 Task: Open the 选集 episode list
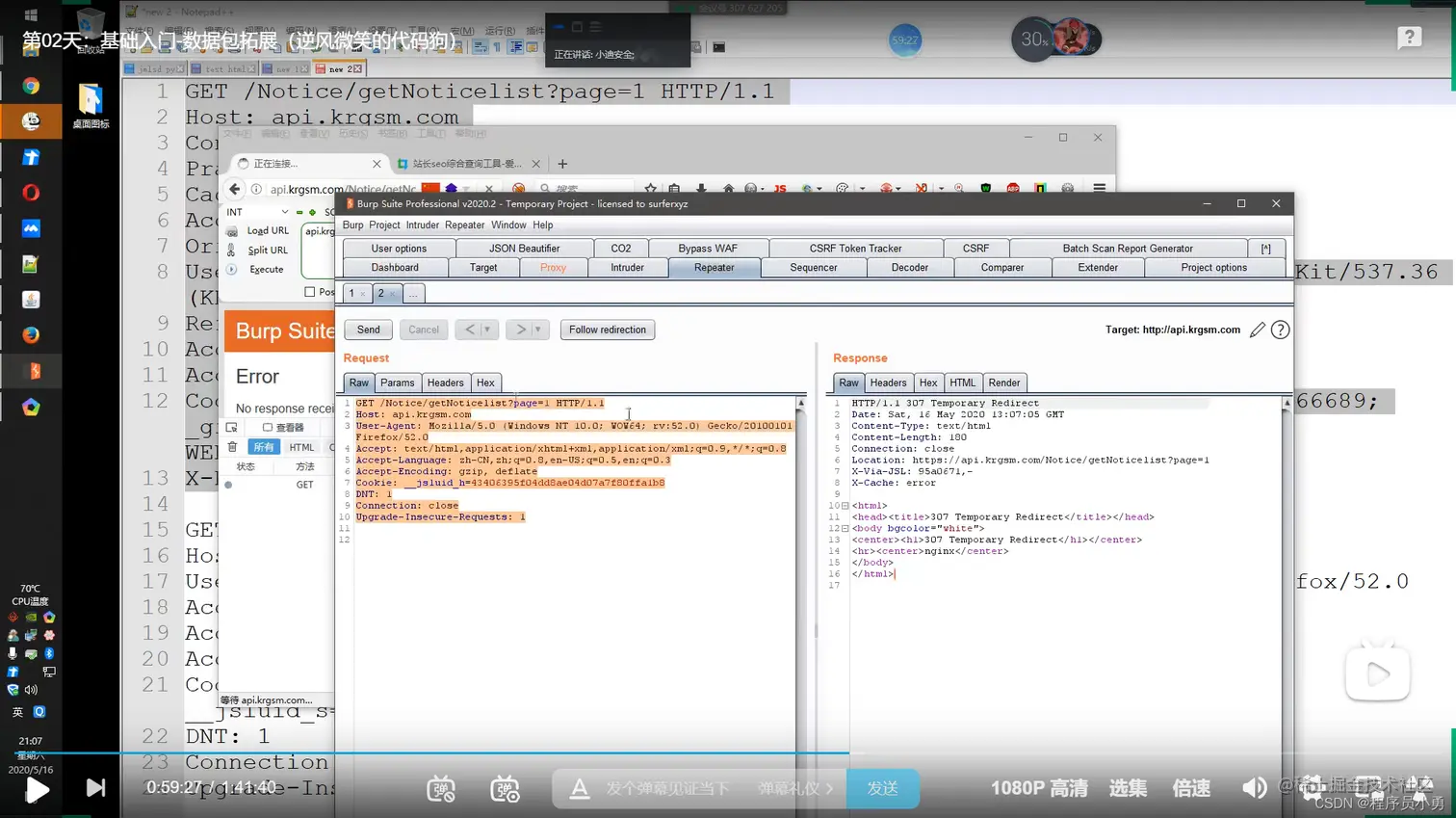point(1128,788)
